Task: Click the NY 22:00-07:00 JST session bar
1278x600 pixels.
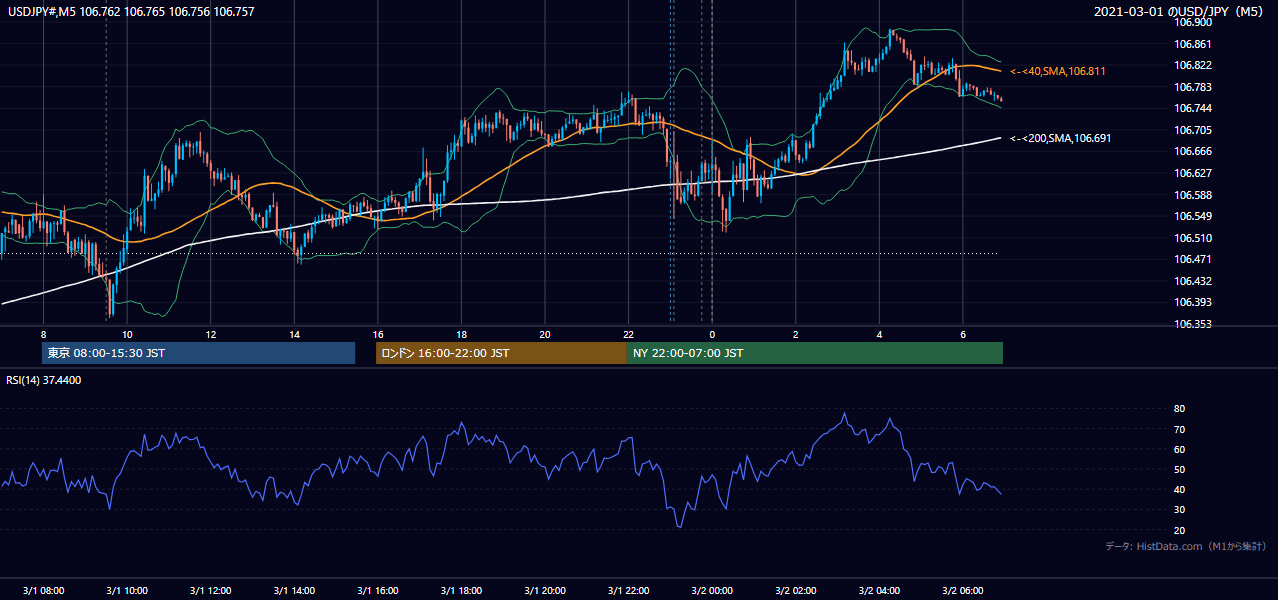Action: pyautogui.click(x=815, y=353)
